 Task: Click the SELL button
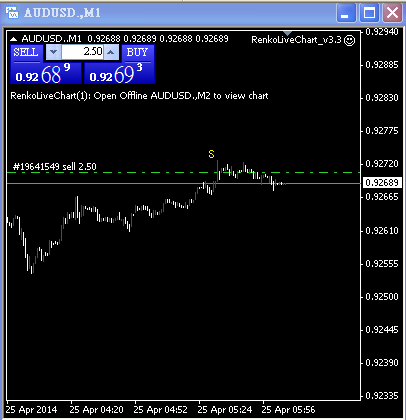[26, 53]
